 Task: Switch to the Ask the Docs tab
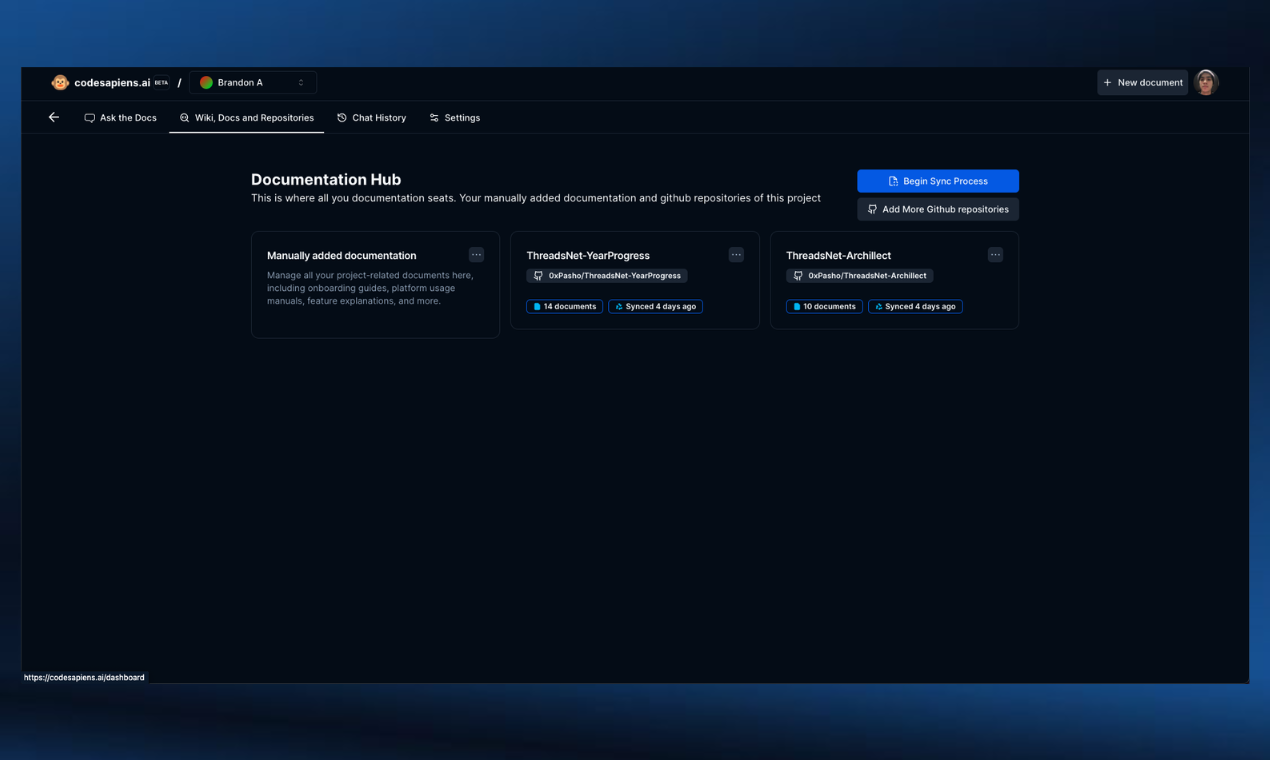click(x=120, y=117)
